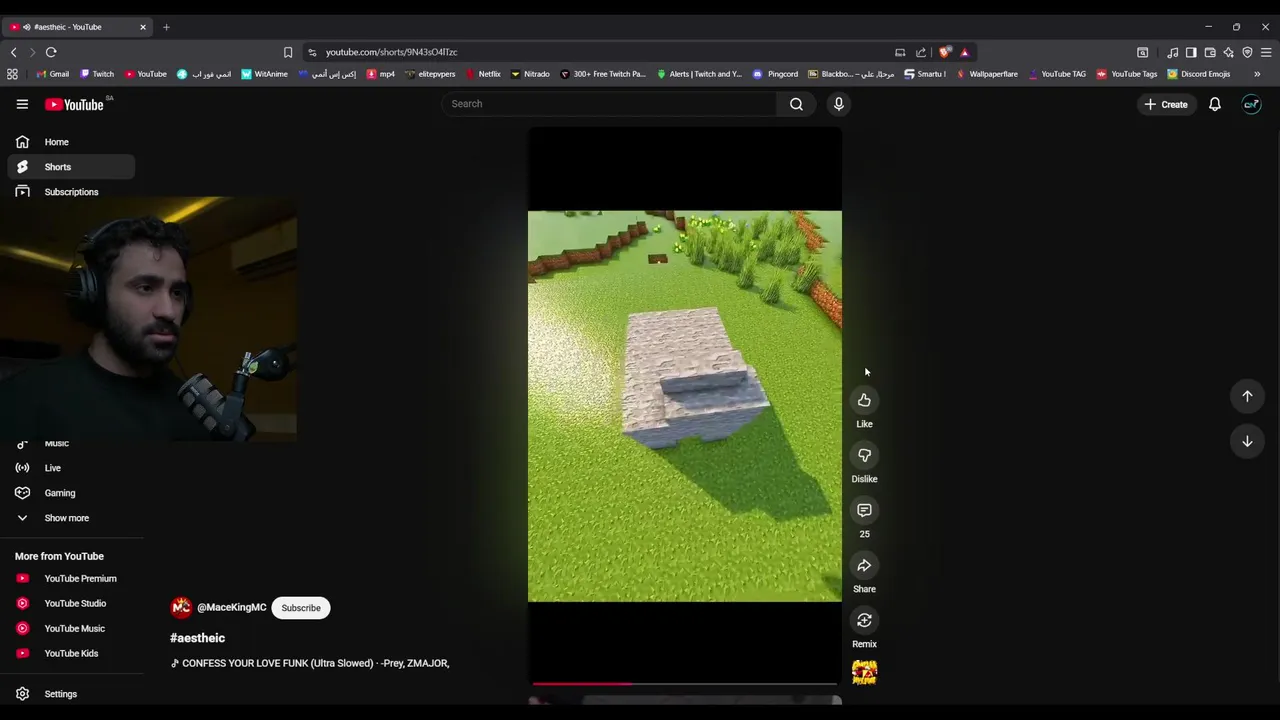
Task: Open the sound thumbnail below Remix
Action: click(864, 673)
